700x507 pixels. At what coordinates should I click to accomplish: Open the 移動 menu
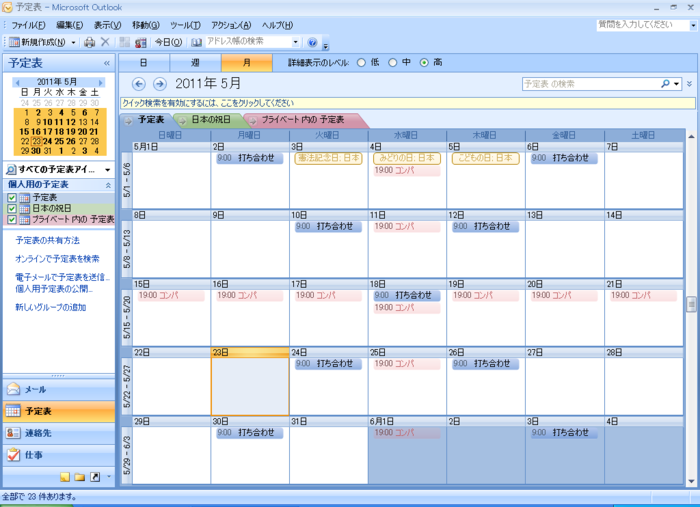[x=146, y=25]
